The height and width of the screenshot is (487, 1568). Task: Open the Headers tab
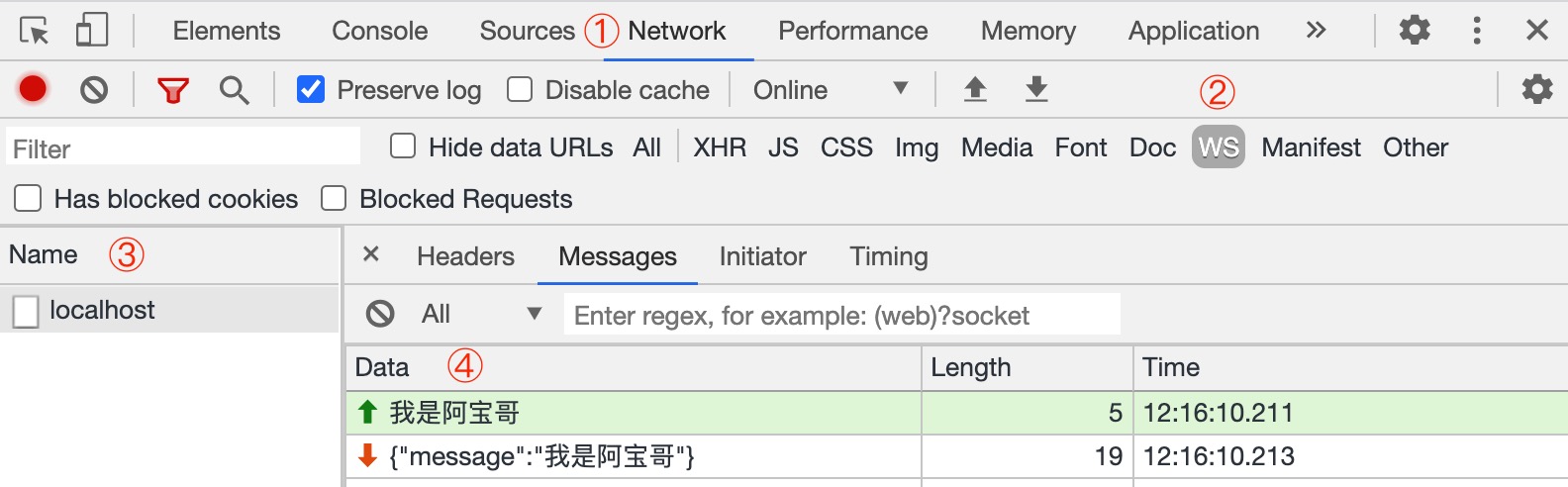465,256
